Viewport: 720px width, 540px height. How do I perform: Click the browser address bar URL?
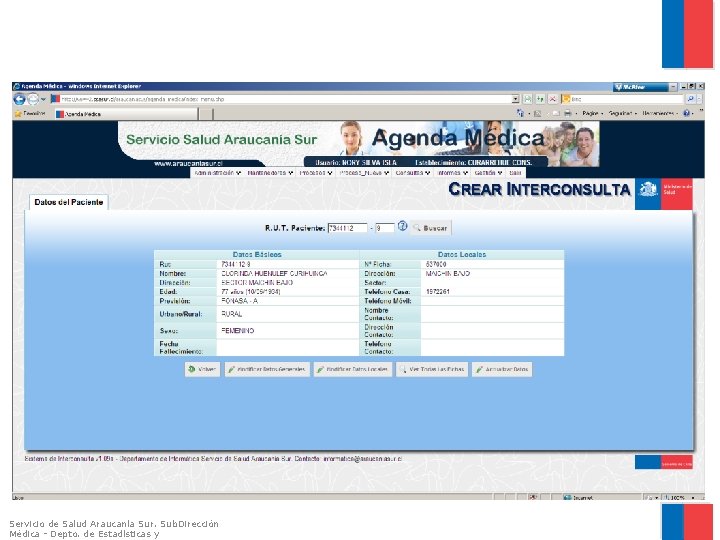pyautogui.click(x=285, y=99)
